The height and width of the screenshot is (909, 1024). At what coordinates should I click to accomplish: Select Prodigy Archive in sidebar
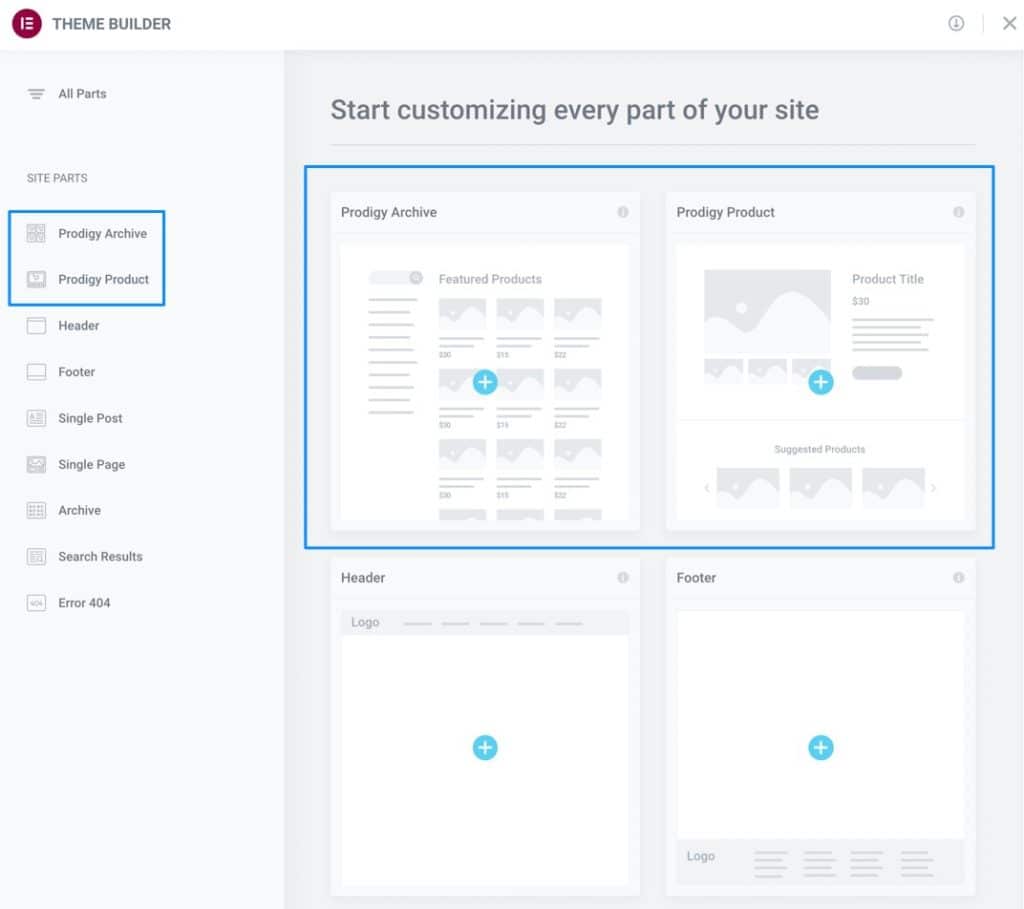coord(103,233)
